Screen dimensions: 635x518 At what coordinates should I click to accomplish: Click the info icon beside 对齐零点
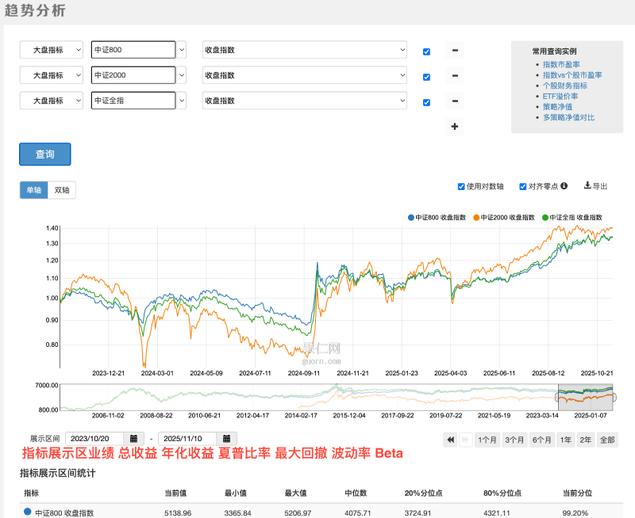[x=564, y=186]
